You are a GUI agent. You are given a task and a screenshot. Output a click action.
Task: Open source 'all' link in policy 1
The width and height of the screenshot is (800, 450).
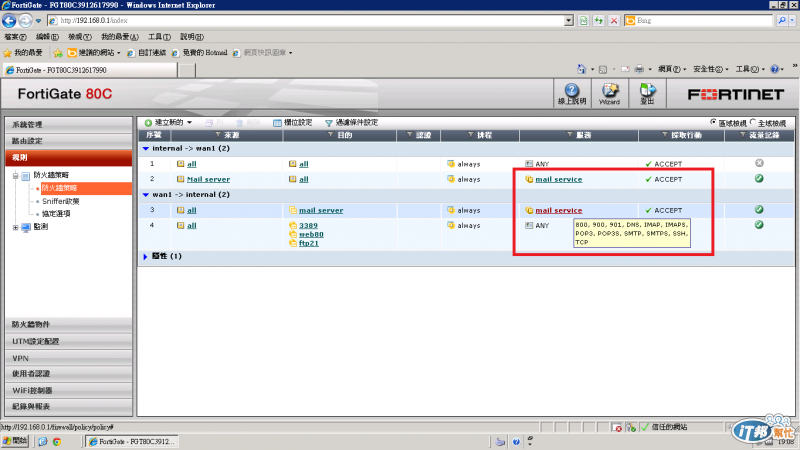pyautogui.click(x=192, y=164)
